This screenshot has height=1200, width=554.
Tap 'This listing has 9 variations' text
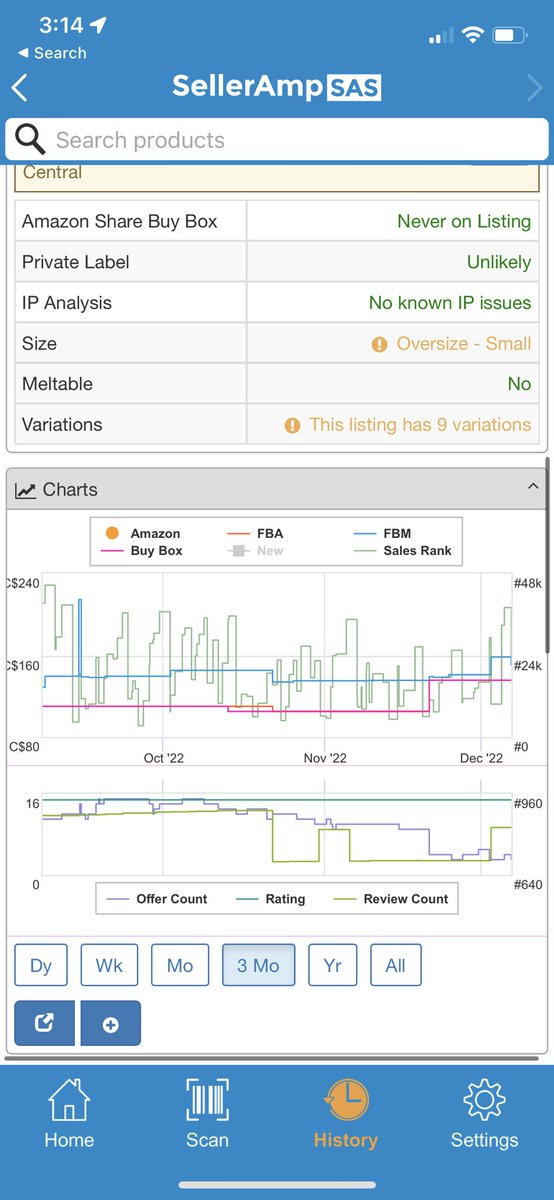(420, 424)
